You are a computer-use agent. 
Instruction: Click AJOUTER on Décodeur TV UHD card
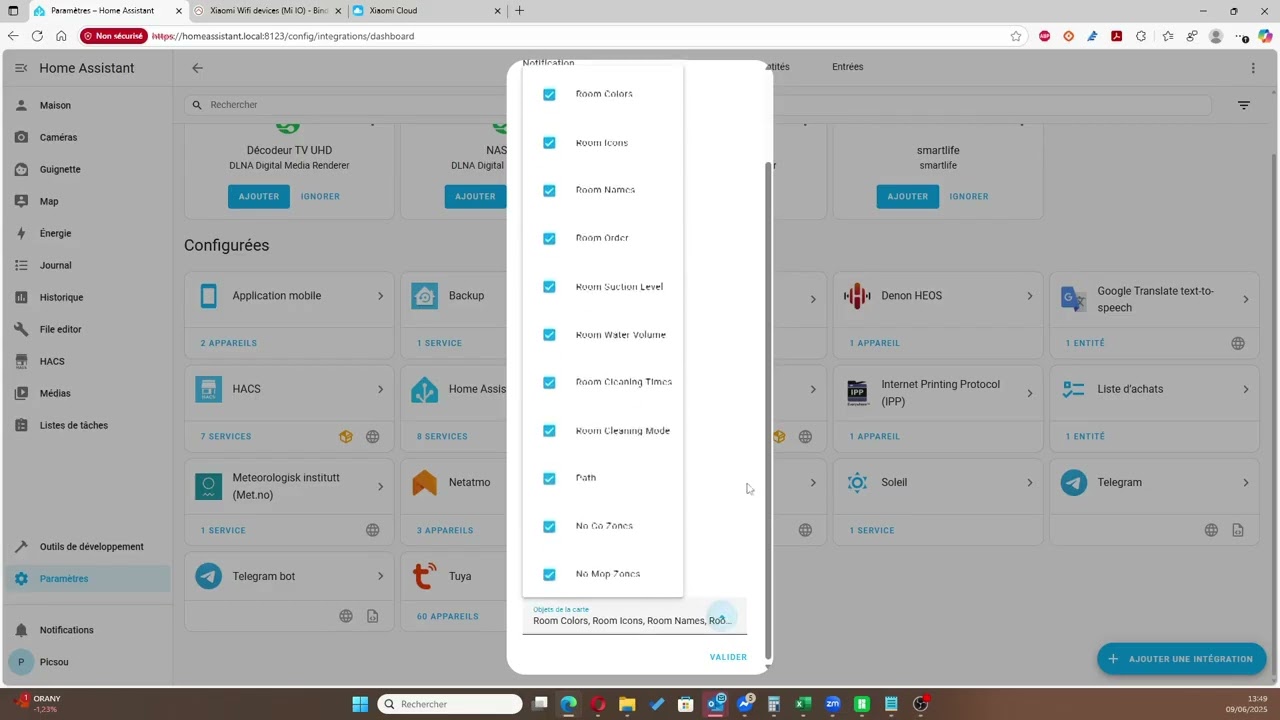(x=259, y=196)
